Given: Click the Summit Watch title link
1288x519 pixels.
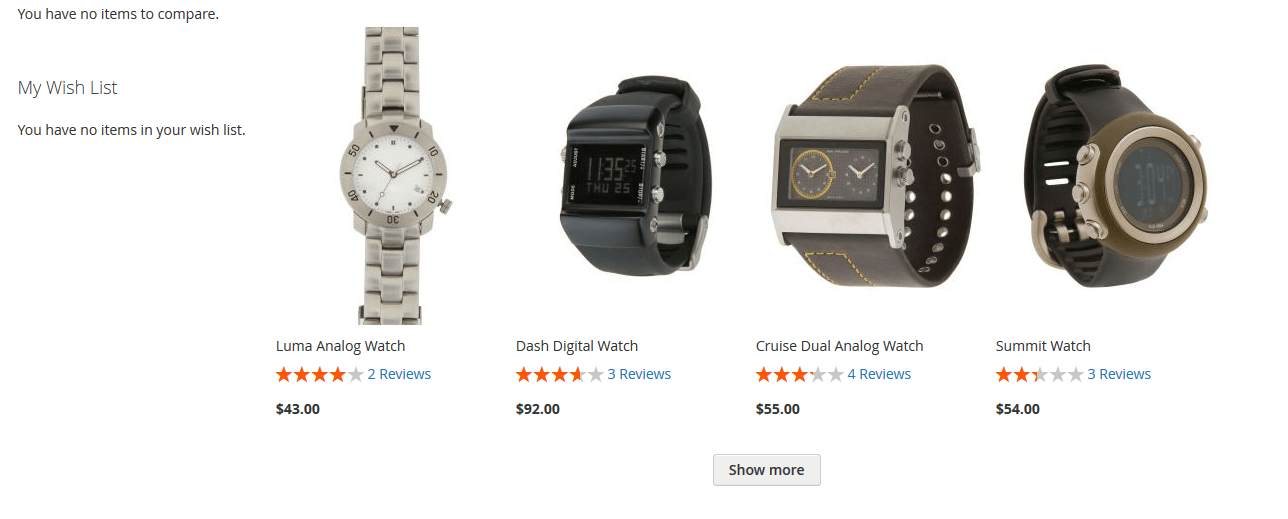Looking at the screenshot, I should click(x=1043, y=346).
